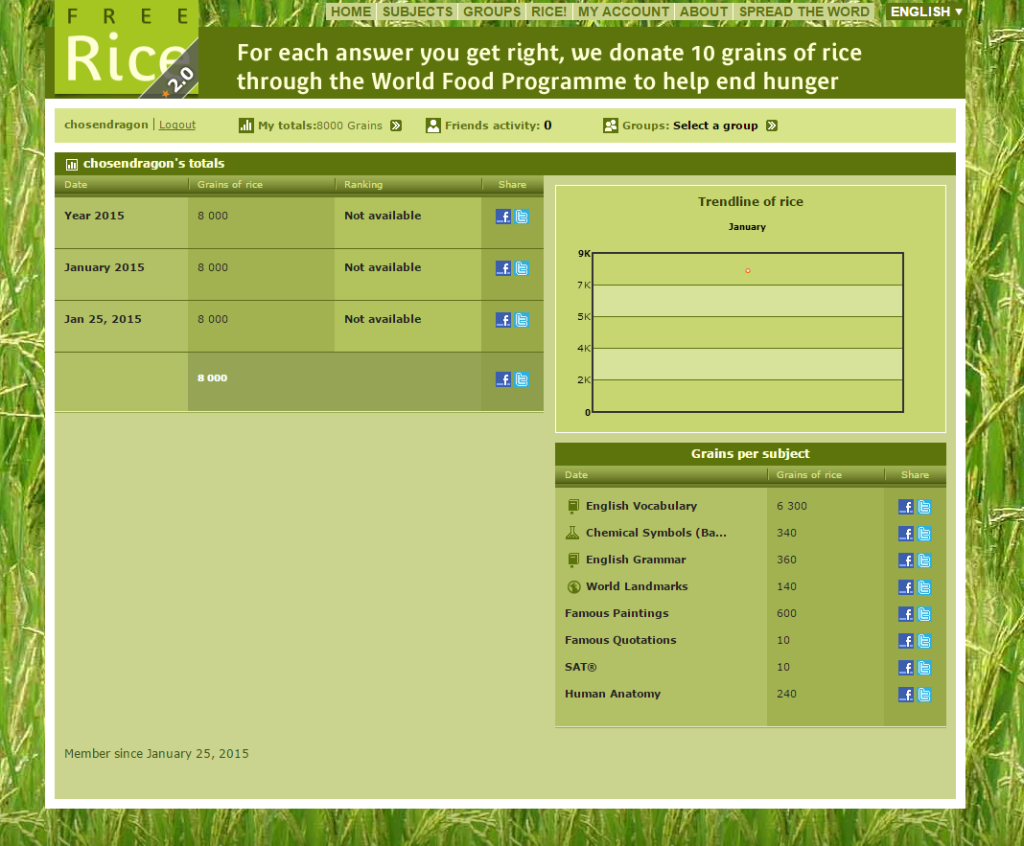This screenshot has height=846, width=1024.
Task: Click the Groups people icon
Action: [x=611, y=125]
